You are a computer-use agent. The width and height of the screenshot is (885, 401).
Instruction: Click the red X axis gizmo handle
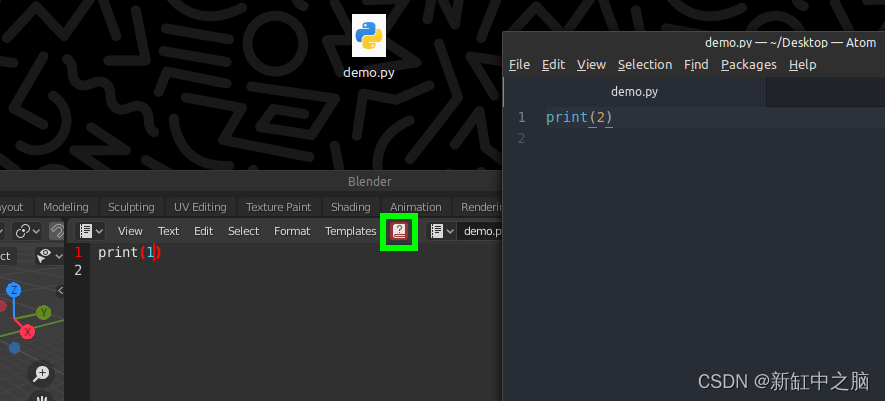pyautogui.click(x=27, y=332)
